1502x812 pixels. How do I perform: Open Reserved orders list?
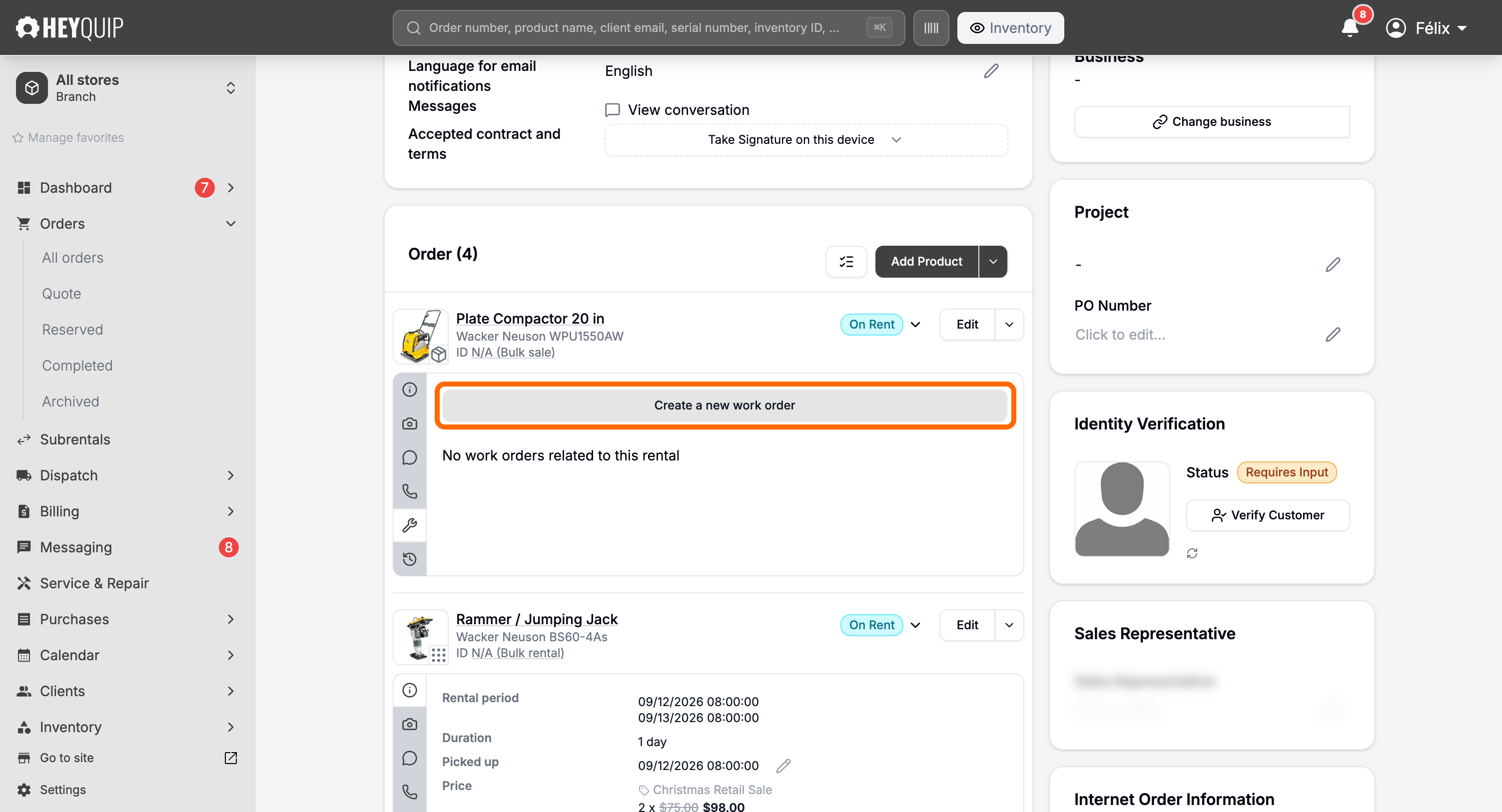click(72, 330)
